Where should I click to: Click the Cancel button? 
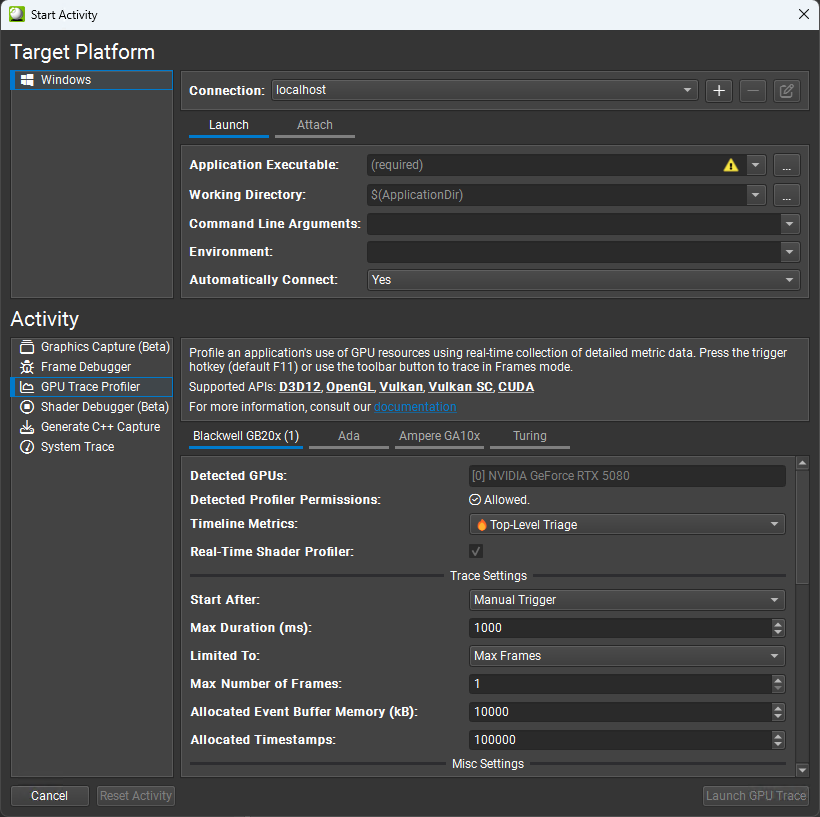pos(49,796)
